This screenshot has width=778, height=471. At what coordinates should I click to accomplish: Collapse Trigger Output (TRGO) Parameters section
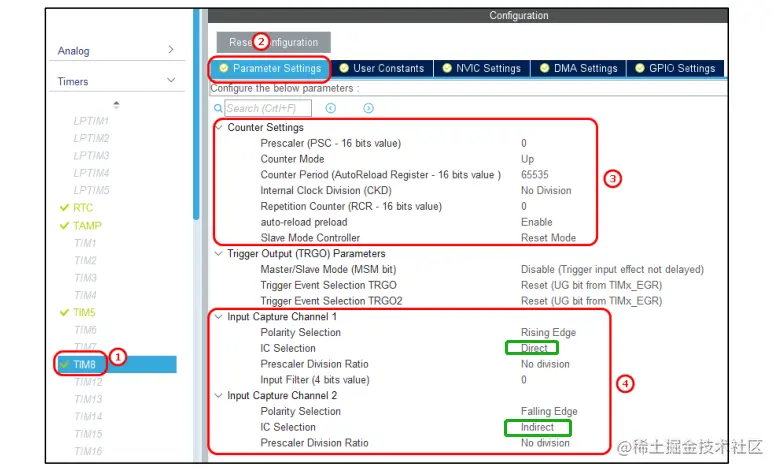pos(218,253)
